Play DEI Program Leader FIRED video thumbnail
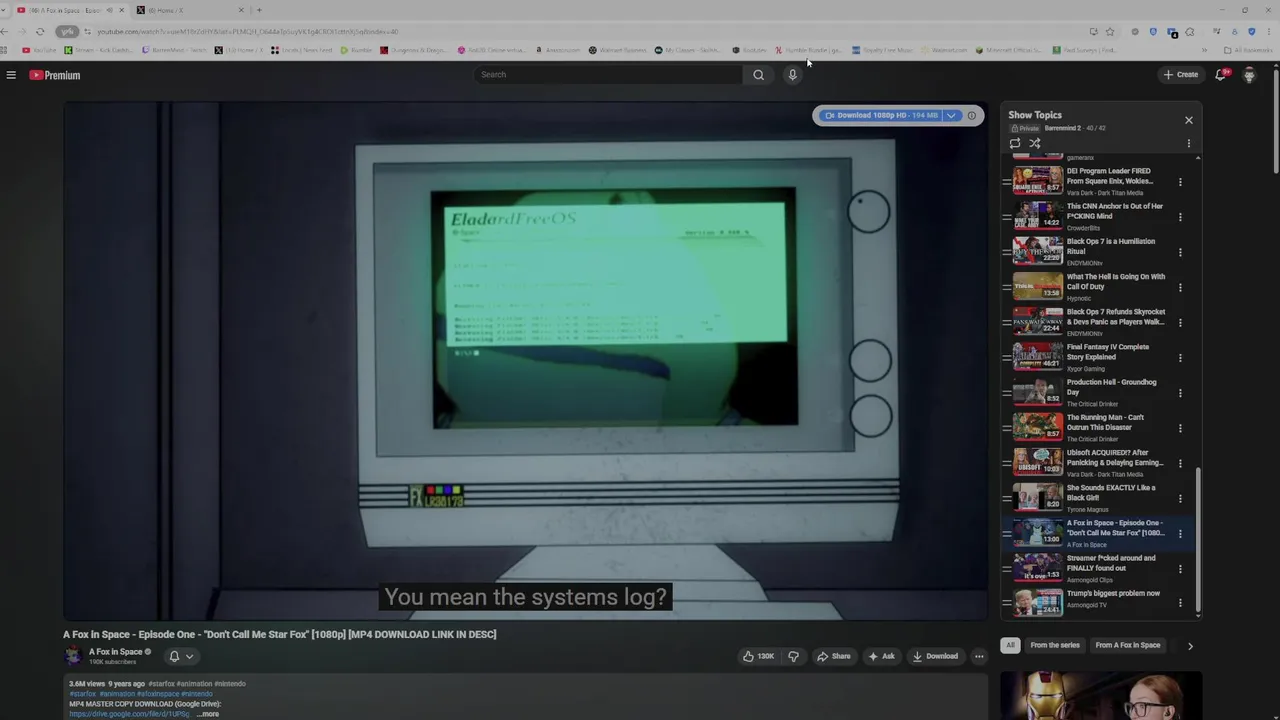 pyautogui.click(x=1037, y=180)
